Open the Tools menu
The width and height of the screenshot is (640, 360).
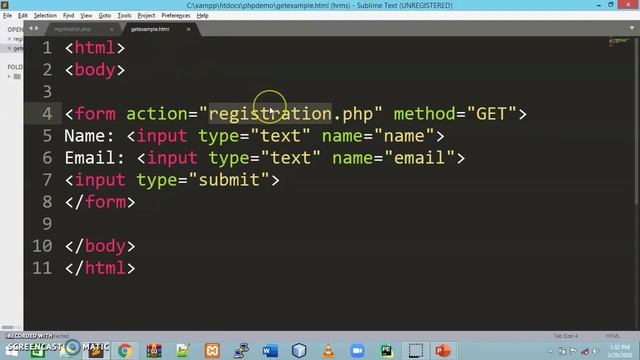pyautogui.click(x=124, y=16)
